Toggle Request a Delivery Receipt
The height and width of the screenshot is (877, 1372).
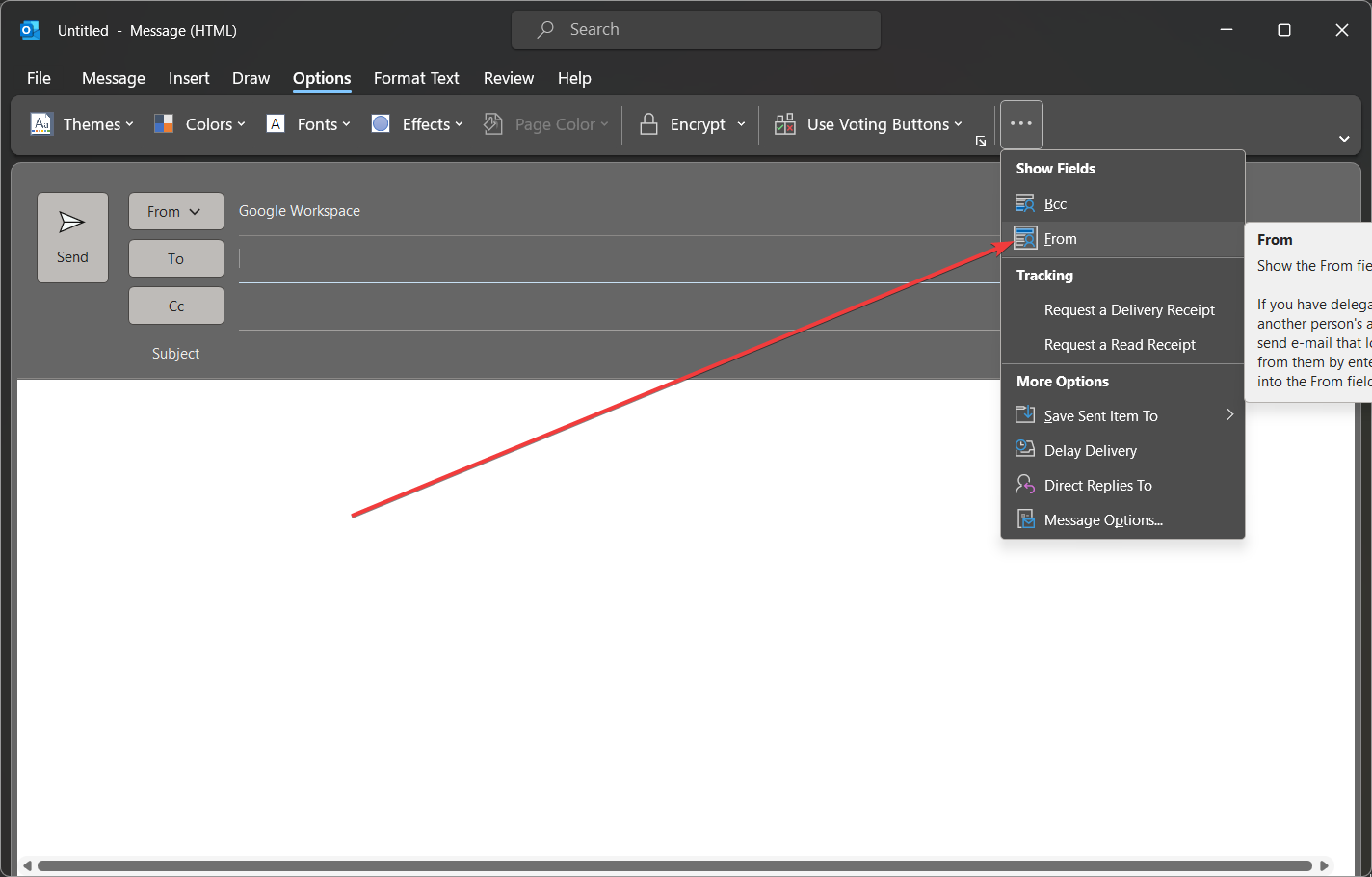point(1123,309)
